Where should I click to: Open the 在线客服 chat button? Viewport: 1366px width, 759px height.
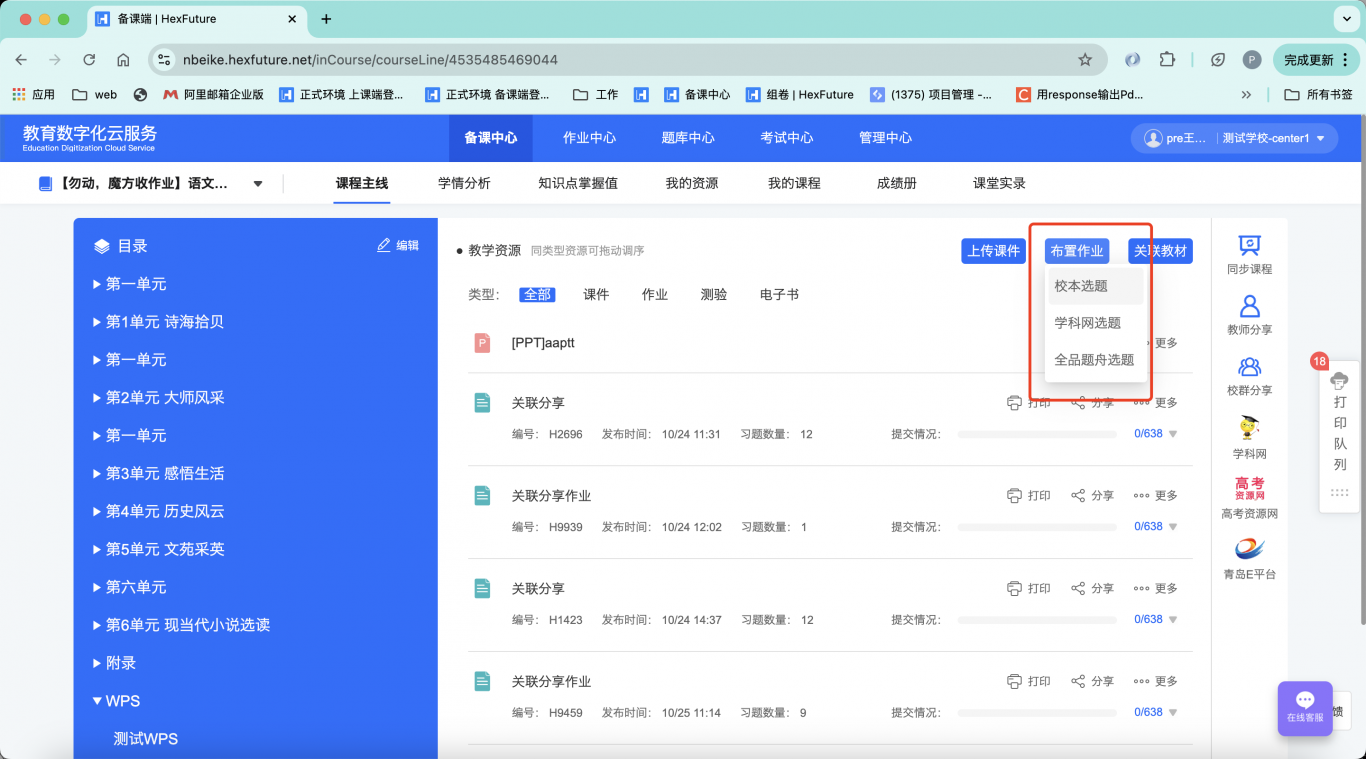pyautogui.click(x=1305, y=708)
